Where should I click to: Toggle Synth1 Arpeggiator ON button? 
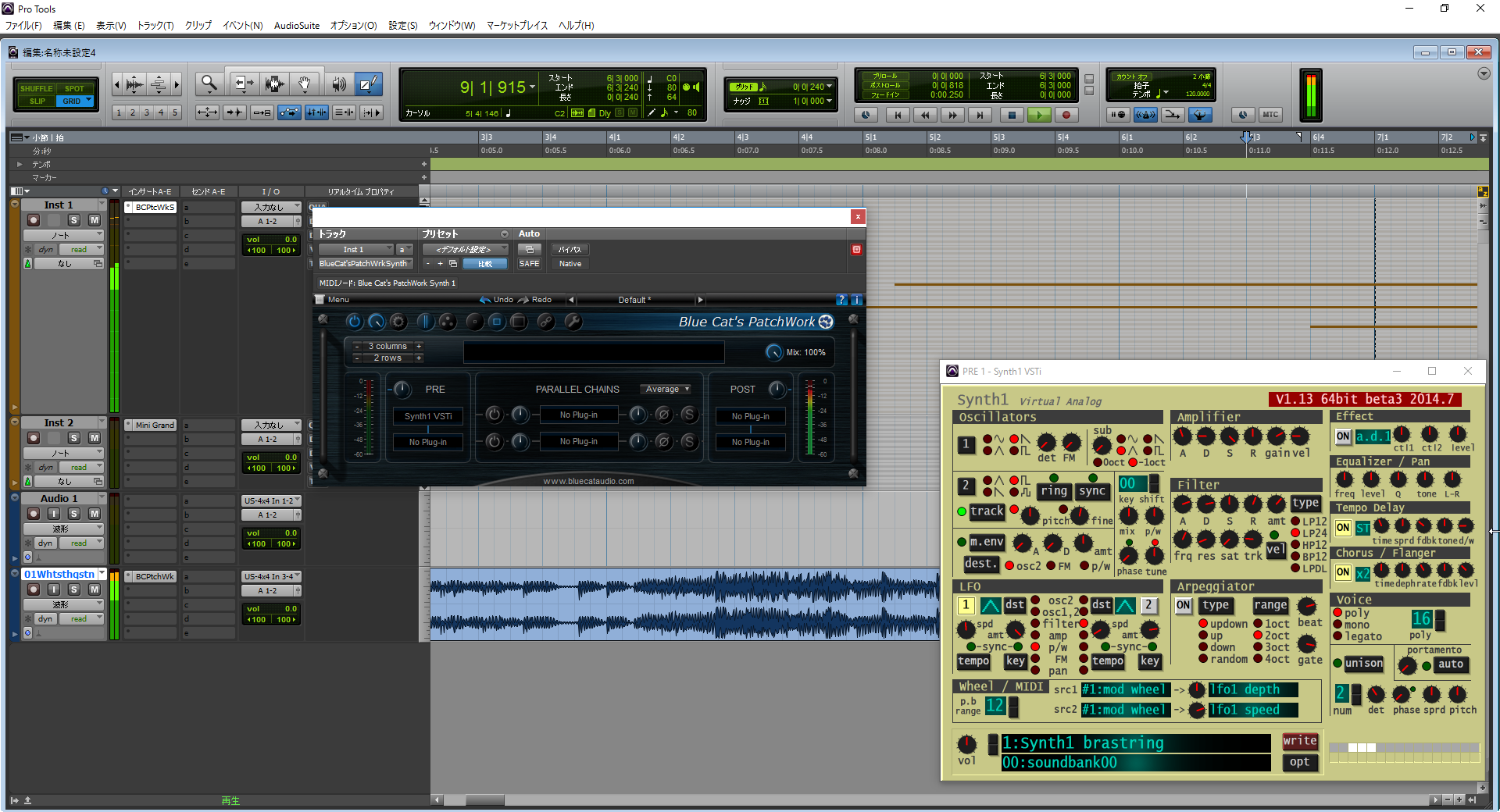(x=1184, y=605)
